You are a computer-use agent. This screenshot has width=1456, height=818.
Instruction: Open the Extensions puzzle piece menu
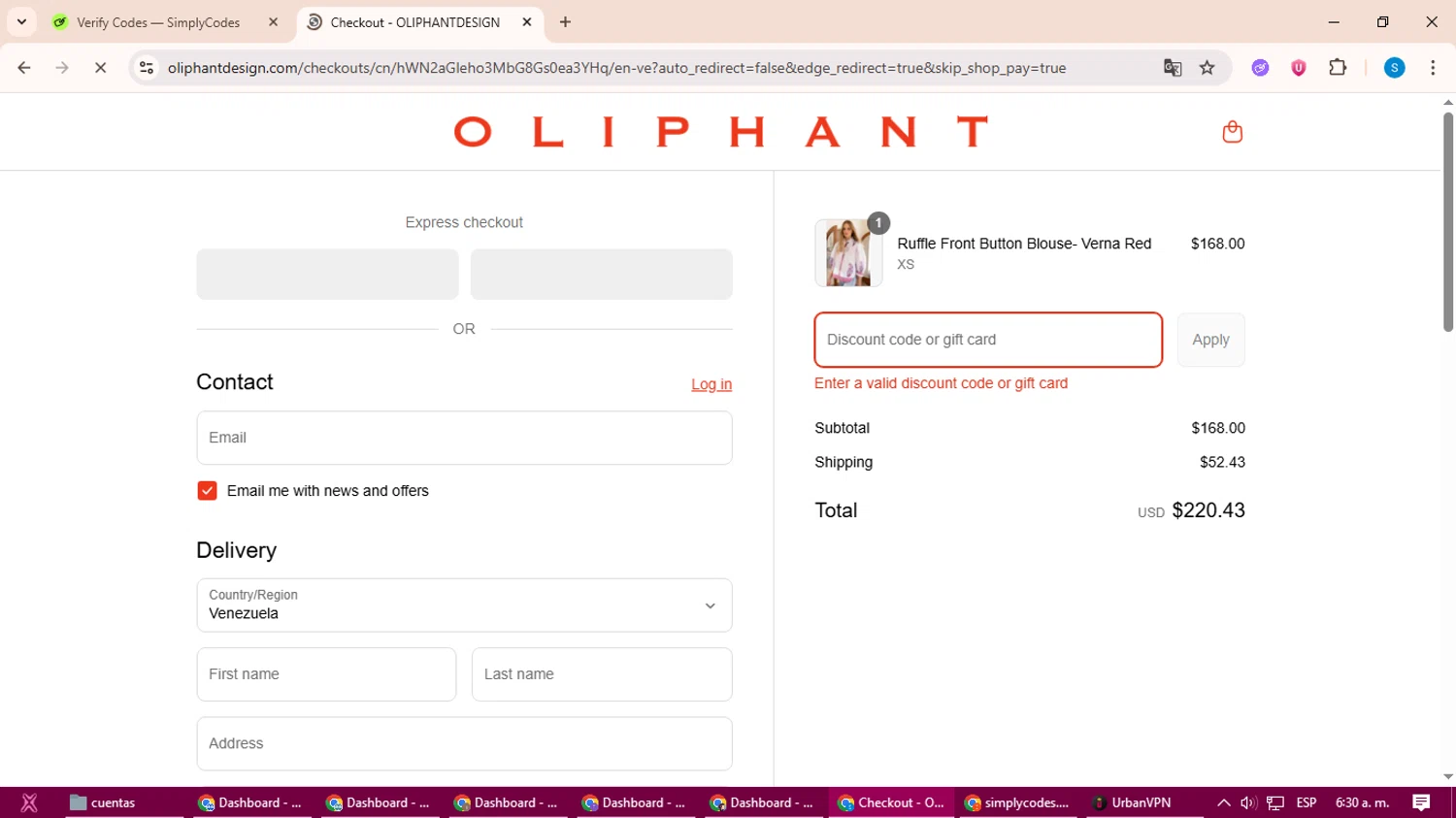[1338, 68]
